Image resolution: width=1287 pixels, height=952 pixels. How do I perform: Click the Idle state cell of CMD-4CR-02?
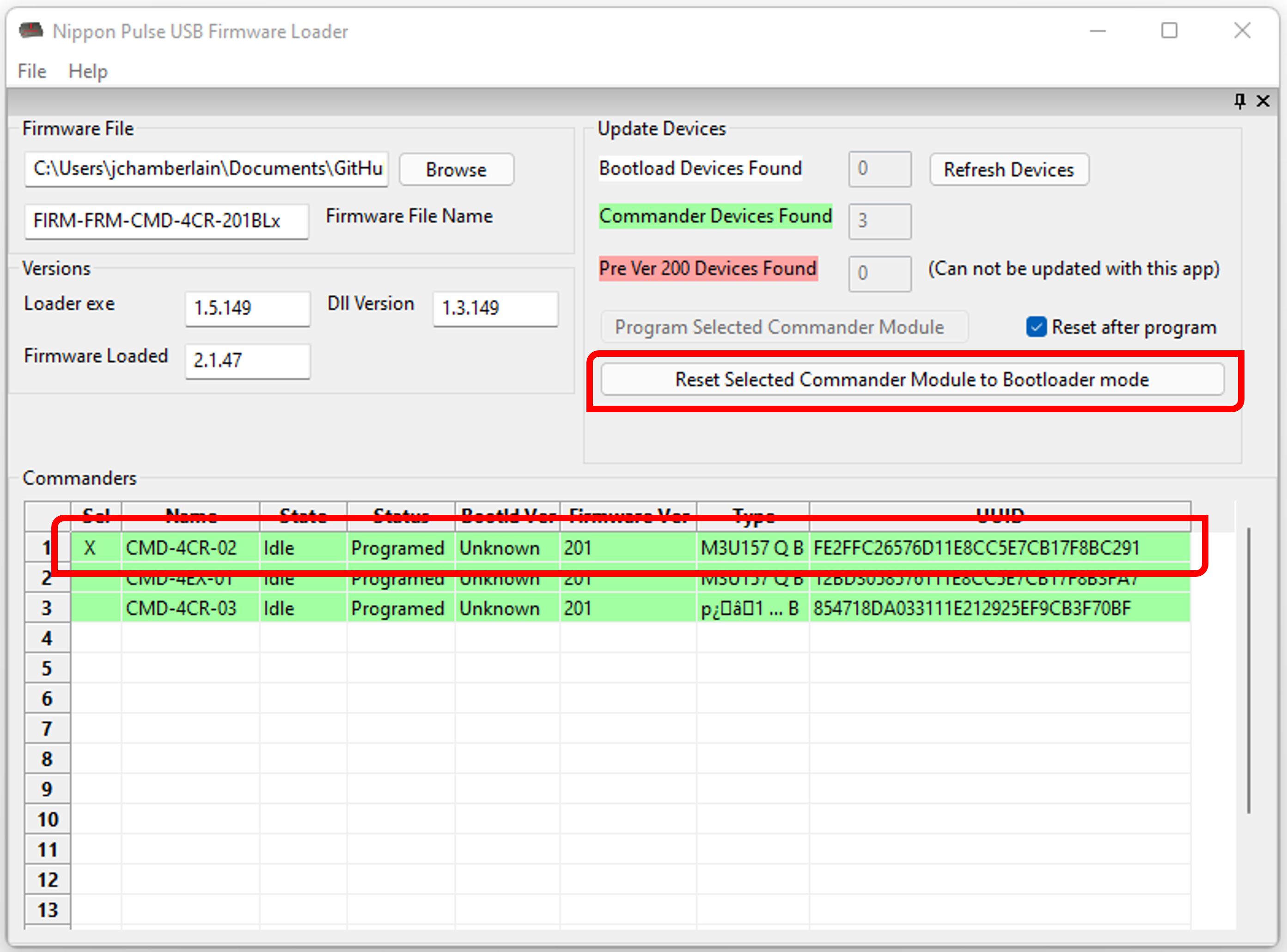(x=303, y=548)
